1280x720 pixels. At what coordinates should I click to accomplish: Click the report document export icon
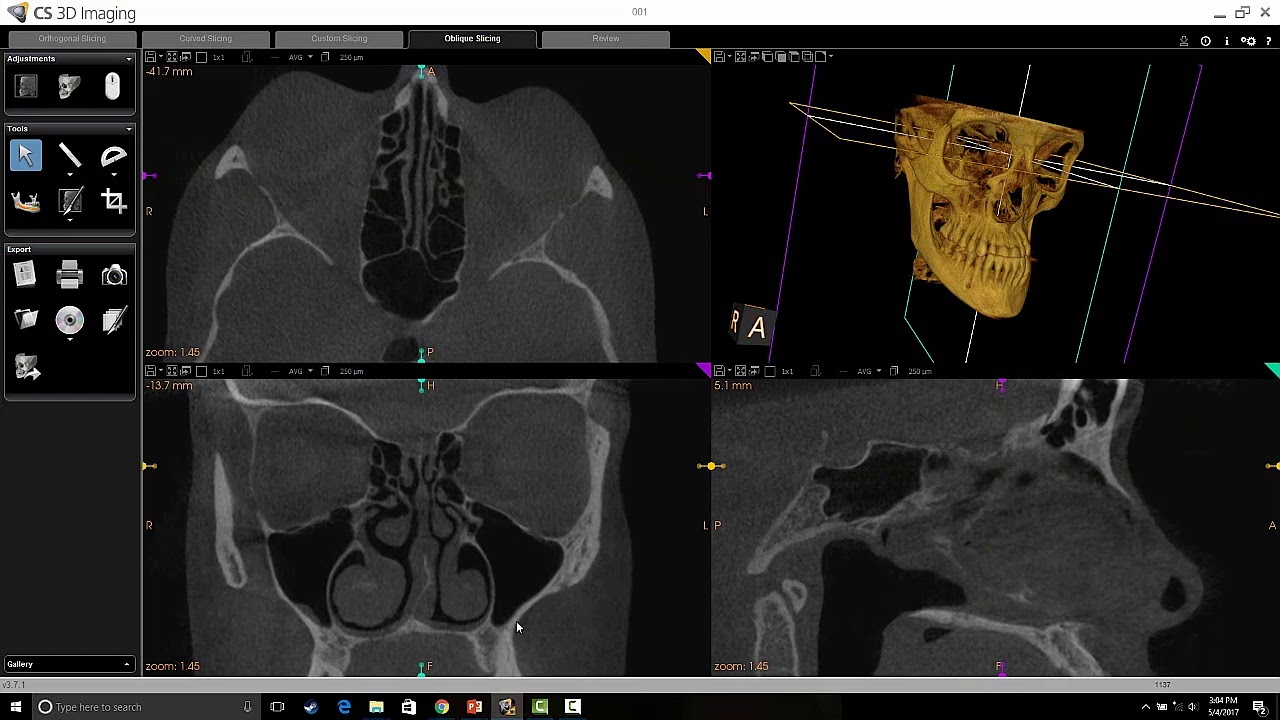coord(26,275)
